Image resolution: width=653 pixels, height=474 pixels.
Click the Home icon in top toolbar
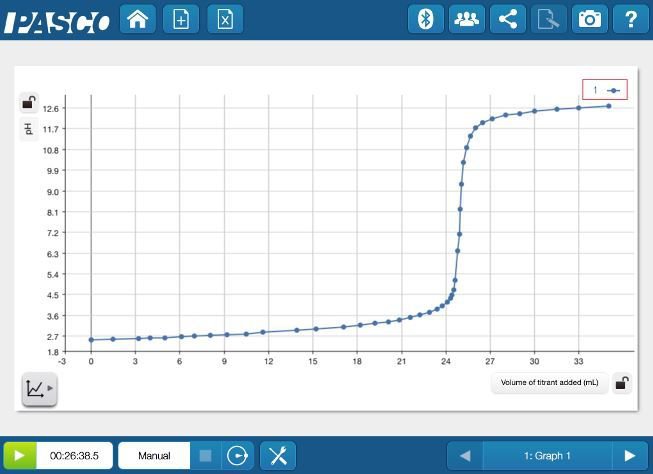click(x=138, y=19)
